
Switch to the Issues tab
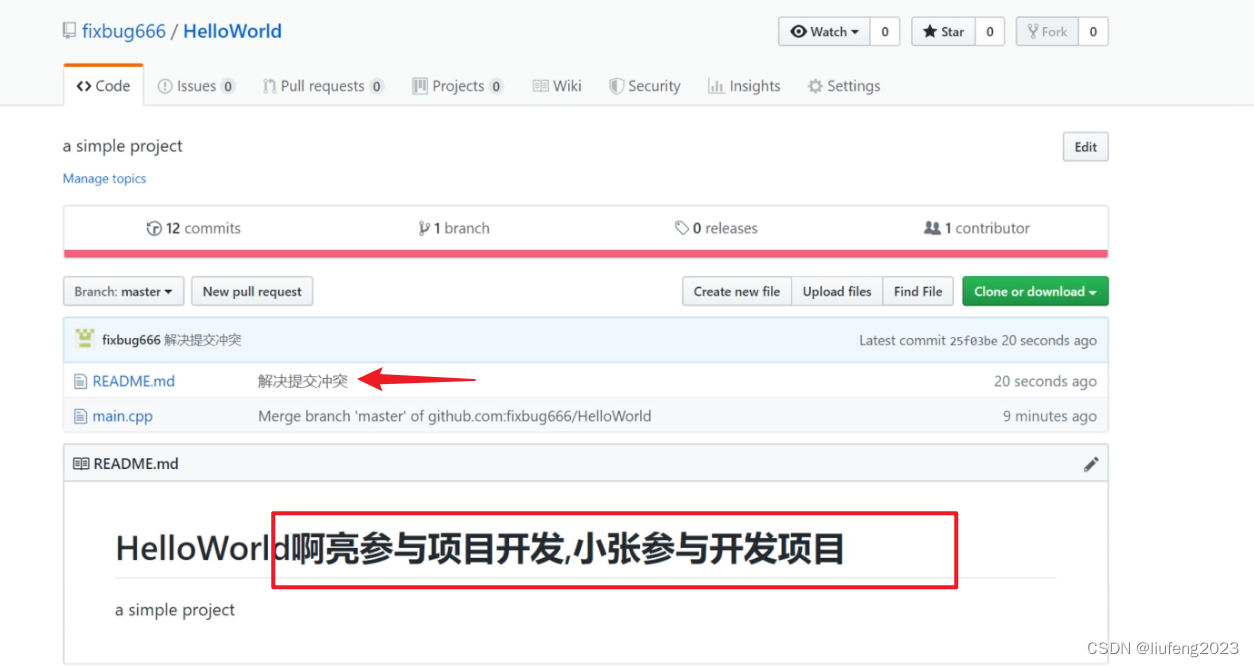coord(196,86)
